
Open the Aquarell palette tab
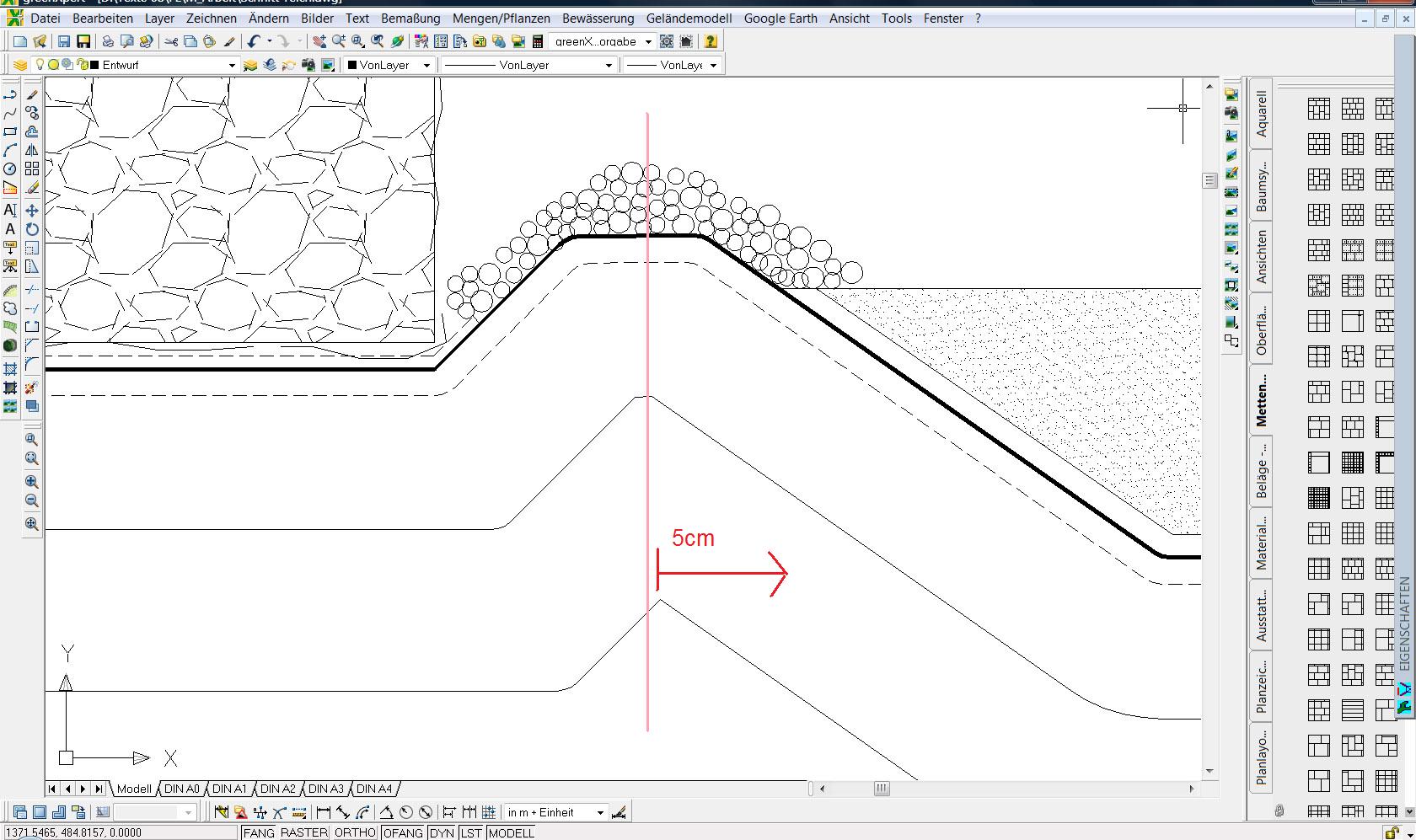[1261, 115]
